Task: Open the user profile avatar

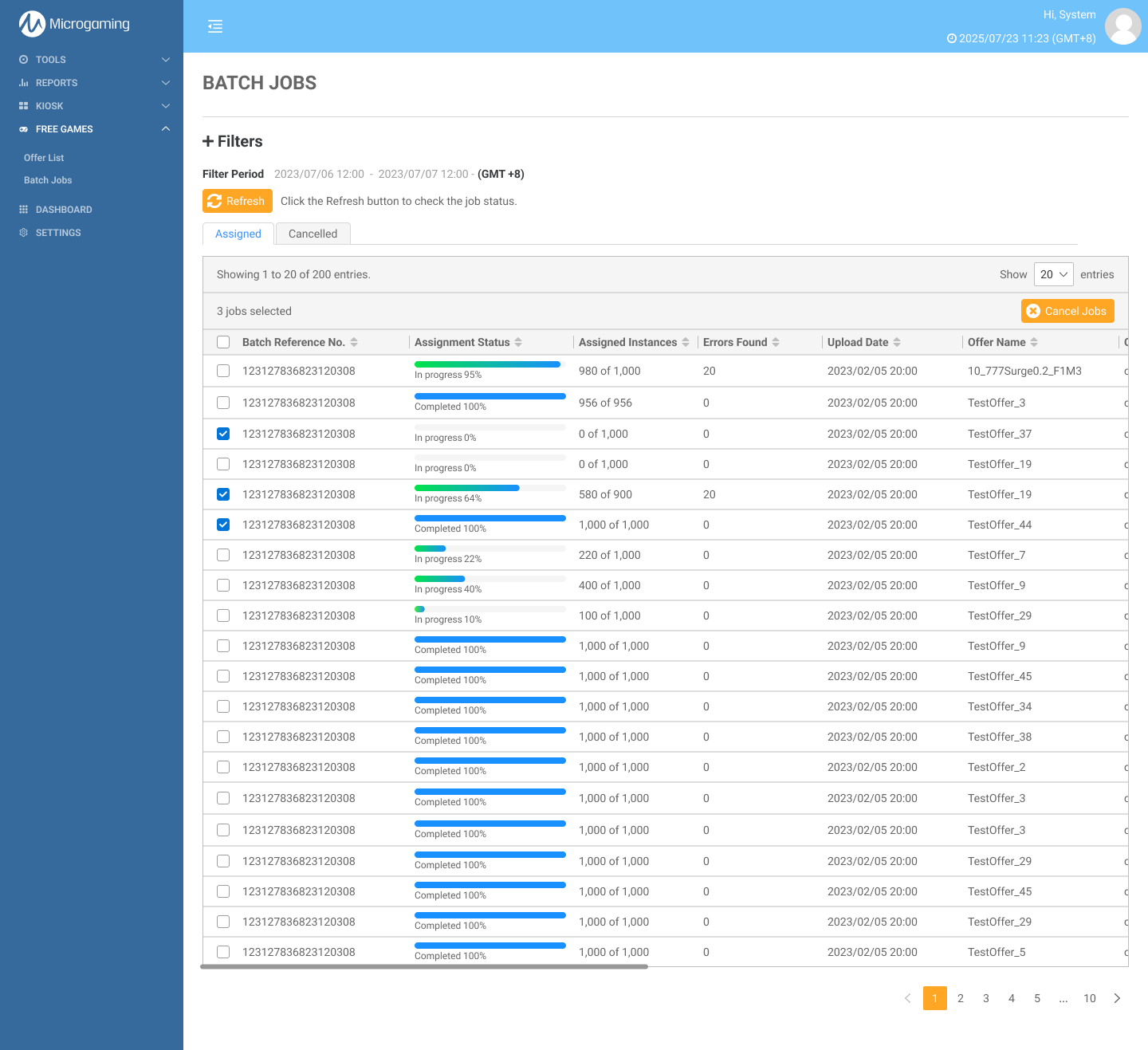Action: pos(1123,26)
